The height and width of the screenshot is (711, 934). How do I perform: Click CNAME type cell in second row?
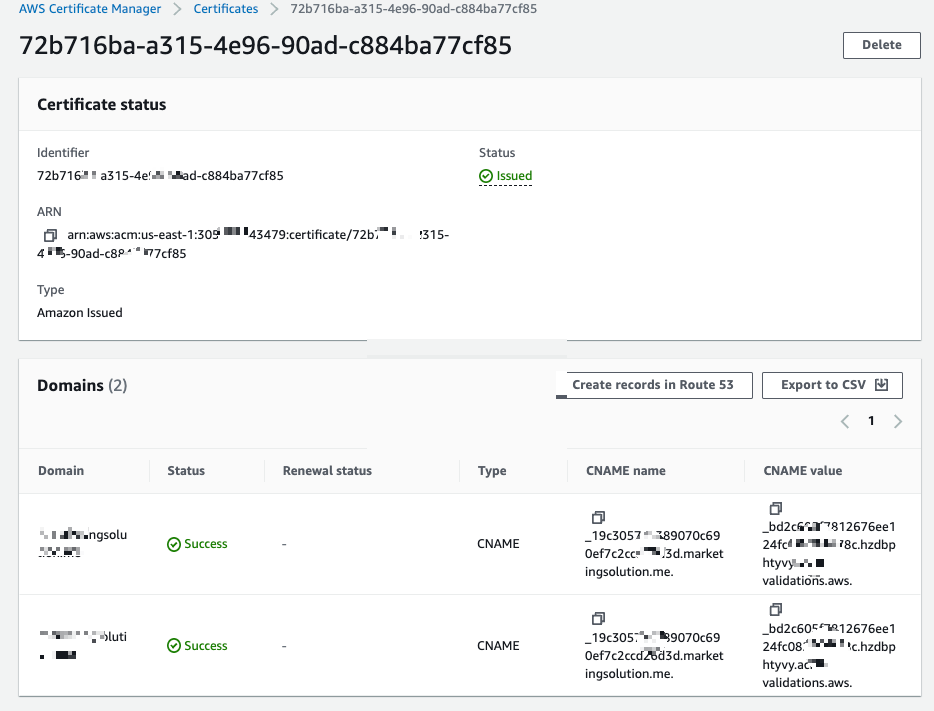(498, 645)
